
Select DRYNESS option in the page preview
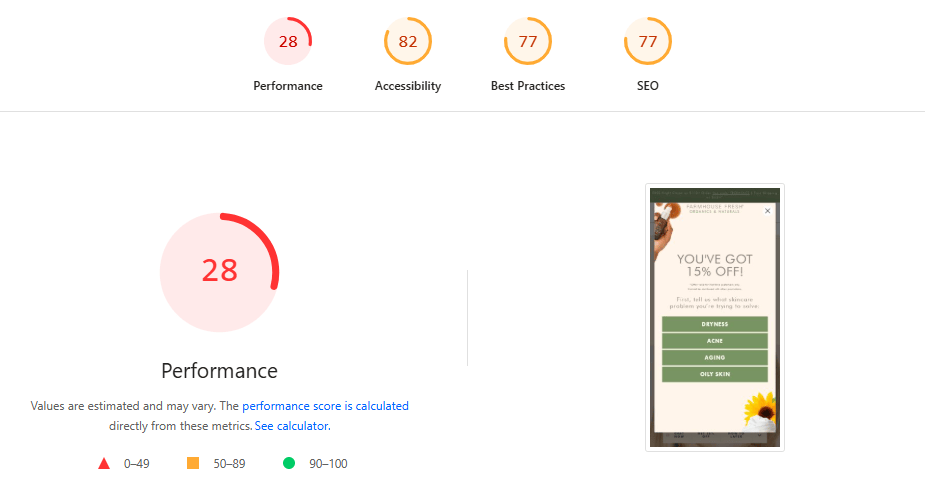714,324
